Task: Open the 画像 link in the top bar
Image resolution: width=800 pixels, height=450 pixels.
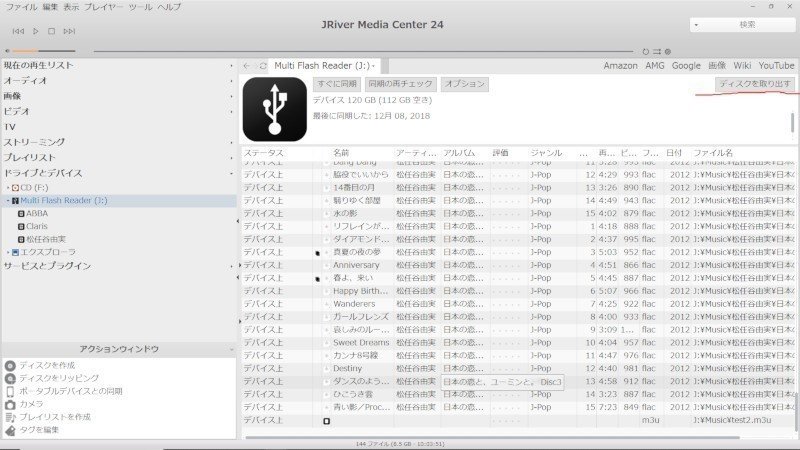Action: point(717,66)
